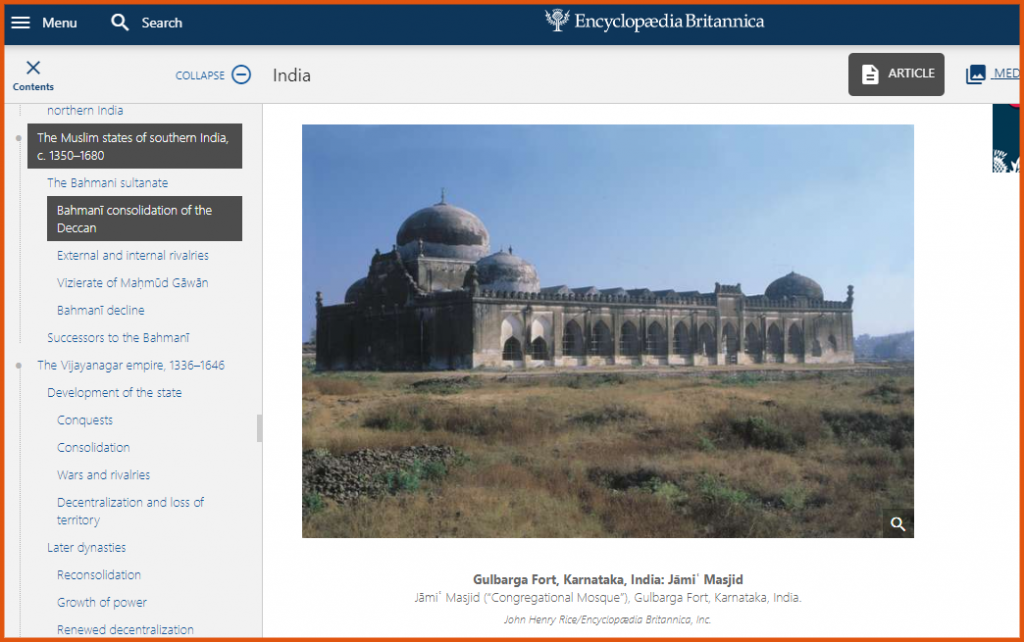Go to Conquests section
The width and height of the screenshot is (1024, 642).
[85, 420]
